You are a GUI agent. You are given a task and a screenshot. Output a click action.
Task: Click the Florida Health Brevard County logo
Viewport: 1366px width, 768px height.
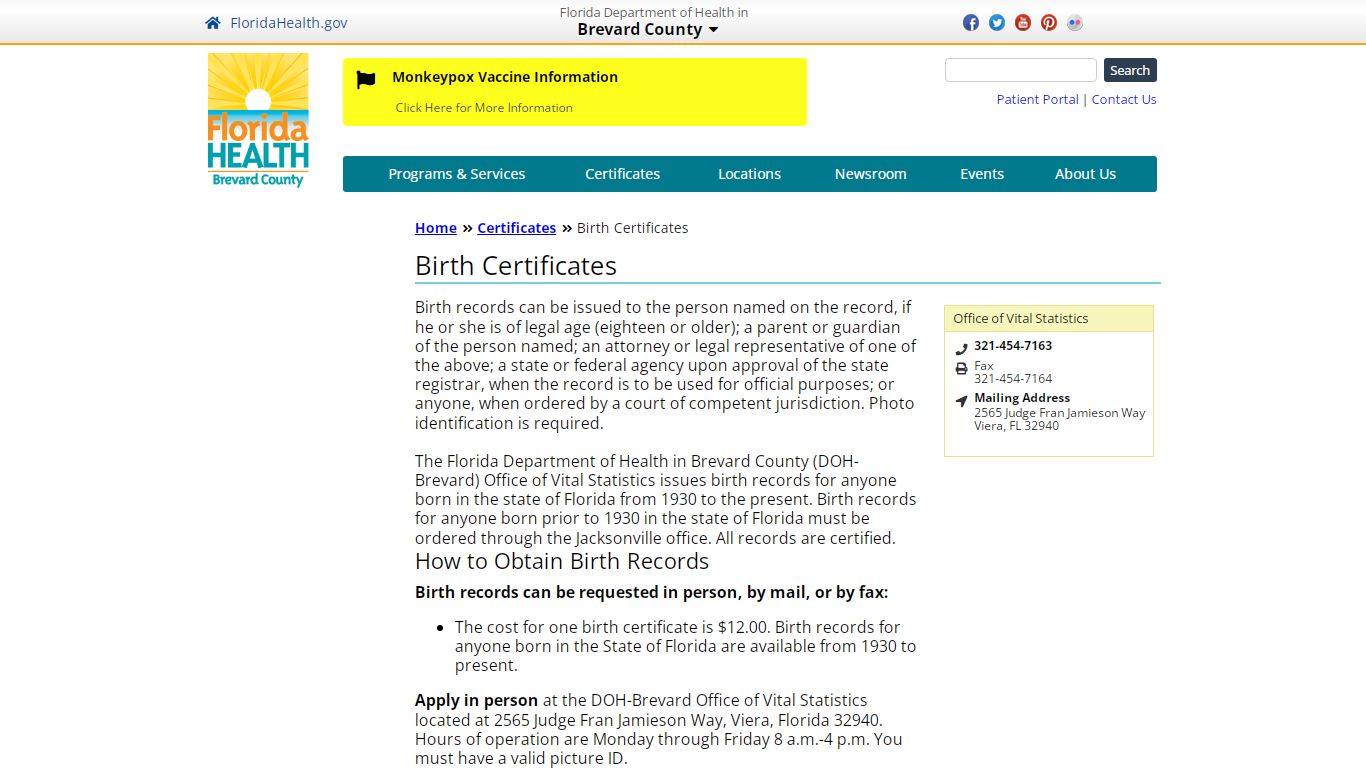258,120
